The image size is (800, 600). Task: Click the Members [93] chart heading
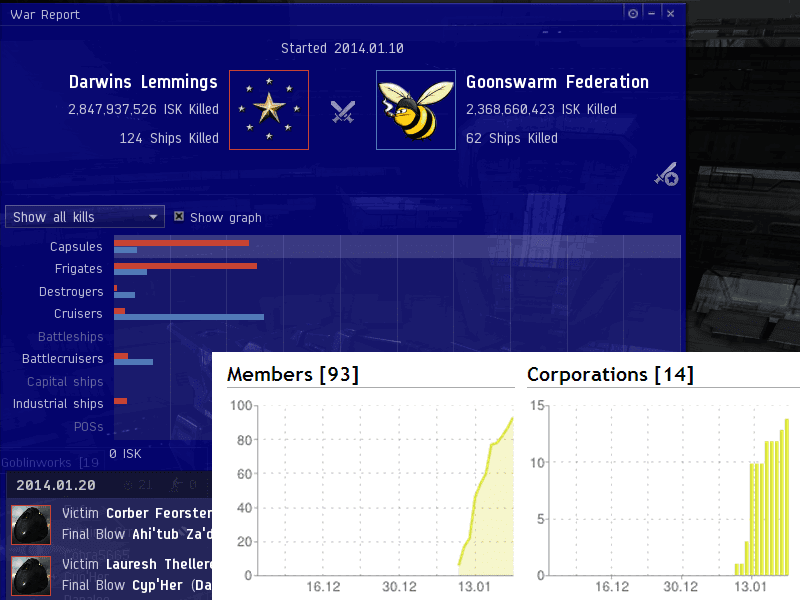293,374
